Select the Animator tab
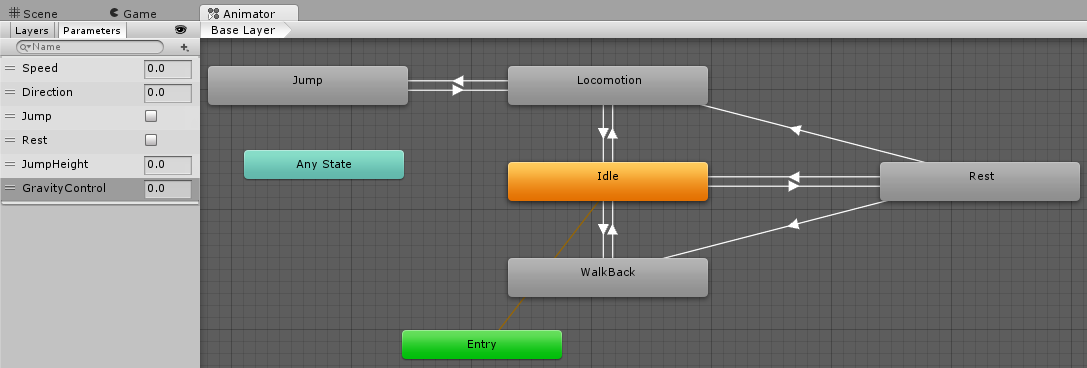 pyautogui.click(x=249, y=13)
